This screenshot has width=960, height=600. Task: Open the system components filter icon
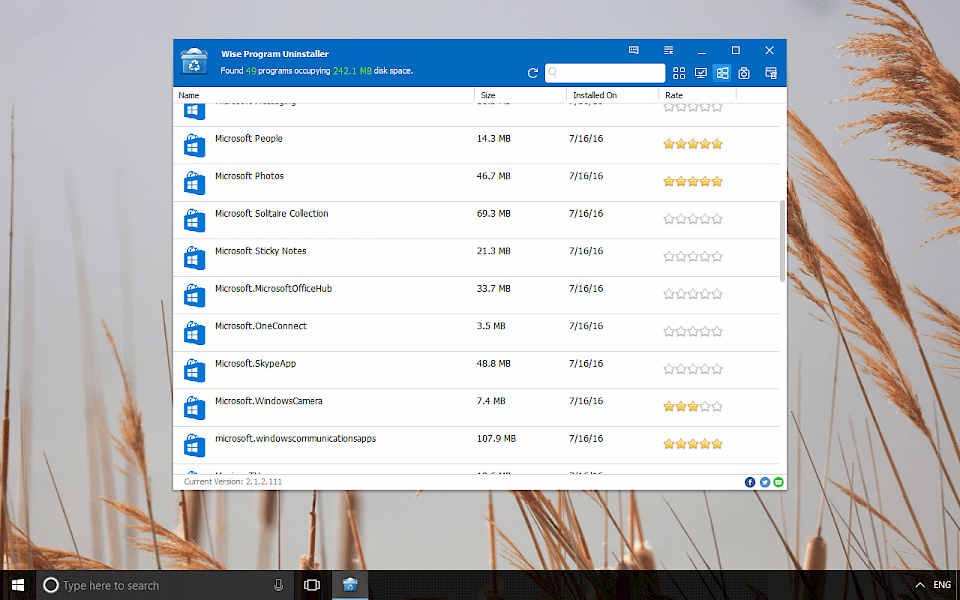pyautogui.click(x=744, y=73)
